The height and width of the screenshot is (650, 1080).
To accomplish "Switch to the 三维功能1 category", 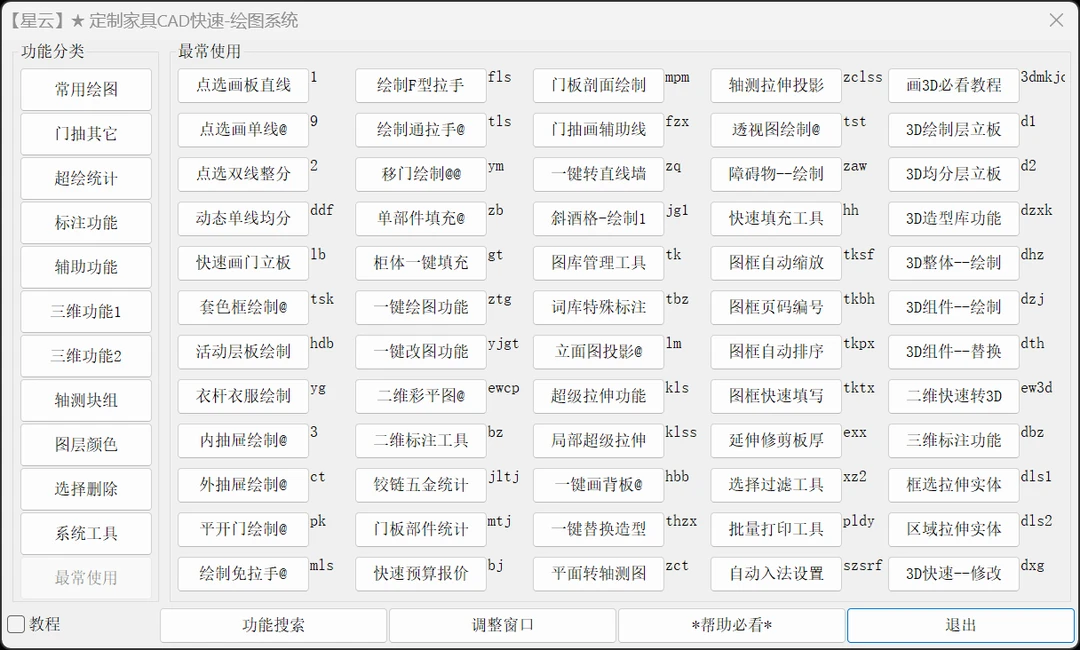I will tap(85, 311).
